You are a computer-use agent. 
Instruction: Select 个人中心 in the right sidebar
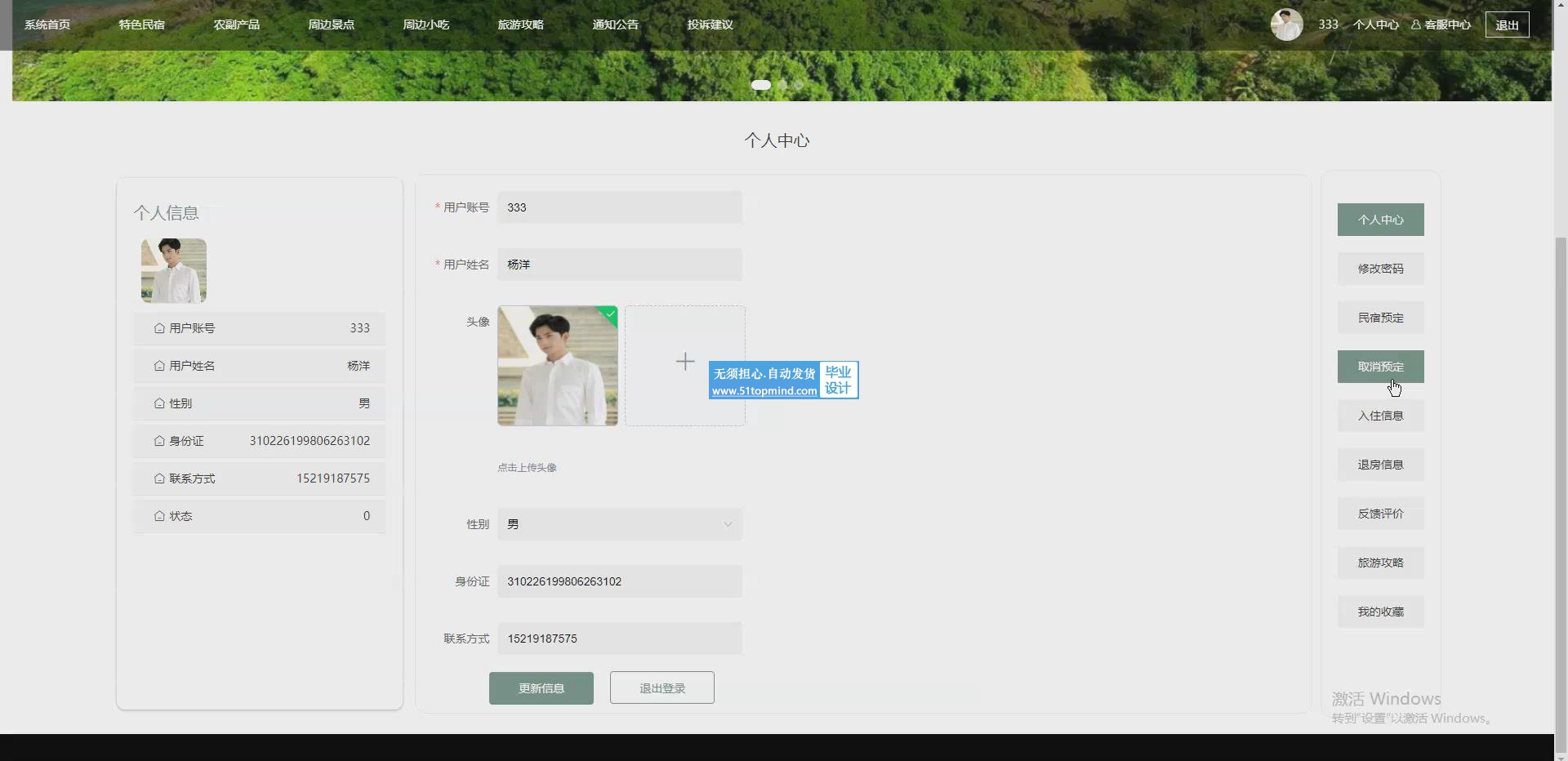coord(1381,220)
